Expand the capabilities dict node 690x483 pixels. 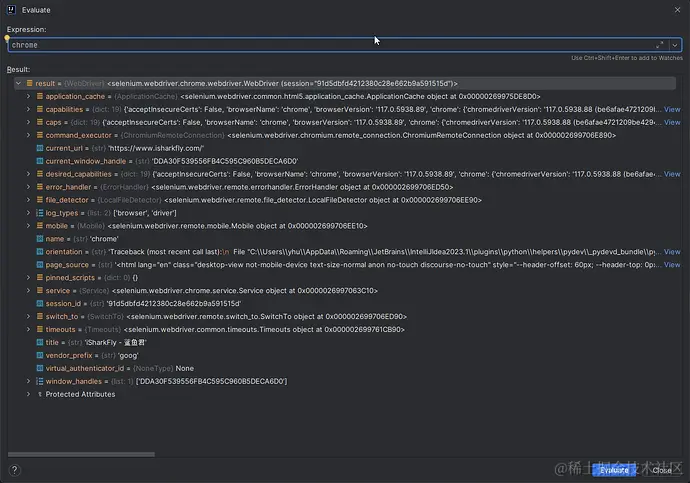point(28,109)
